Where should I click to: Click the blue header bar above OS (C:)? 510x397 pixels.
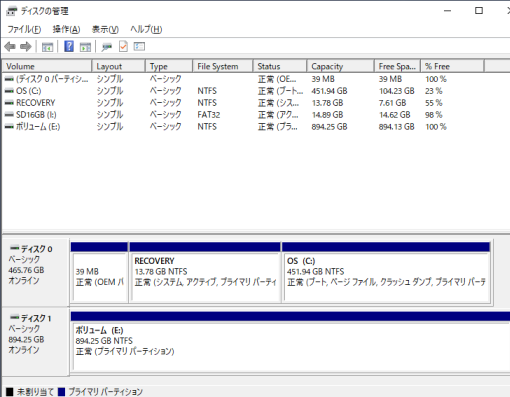pyautogui.click(x=386, y=247)
